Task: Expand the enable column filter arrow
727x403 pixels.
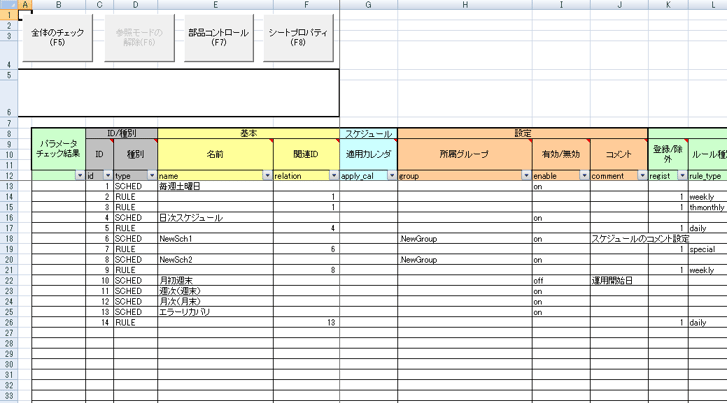Action: pos(583,175)
